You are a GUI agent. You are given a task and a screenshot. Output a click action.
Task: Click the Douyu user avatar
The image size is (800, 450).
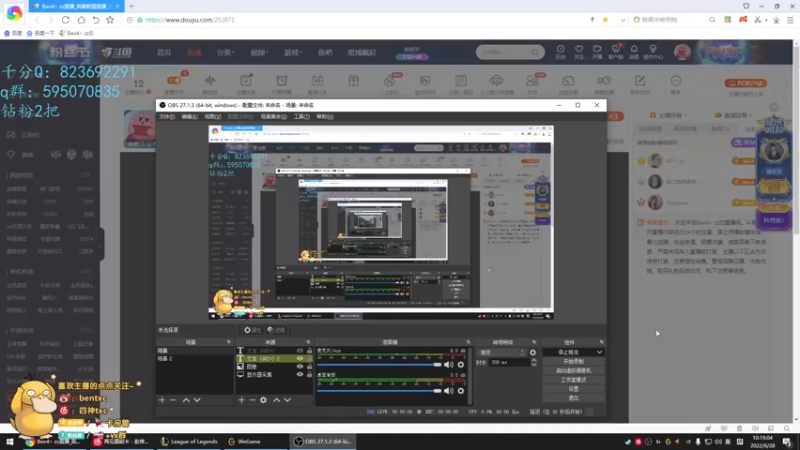[x=682, y=52]
